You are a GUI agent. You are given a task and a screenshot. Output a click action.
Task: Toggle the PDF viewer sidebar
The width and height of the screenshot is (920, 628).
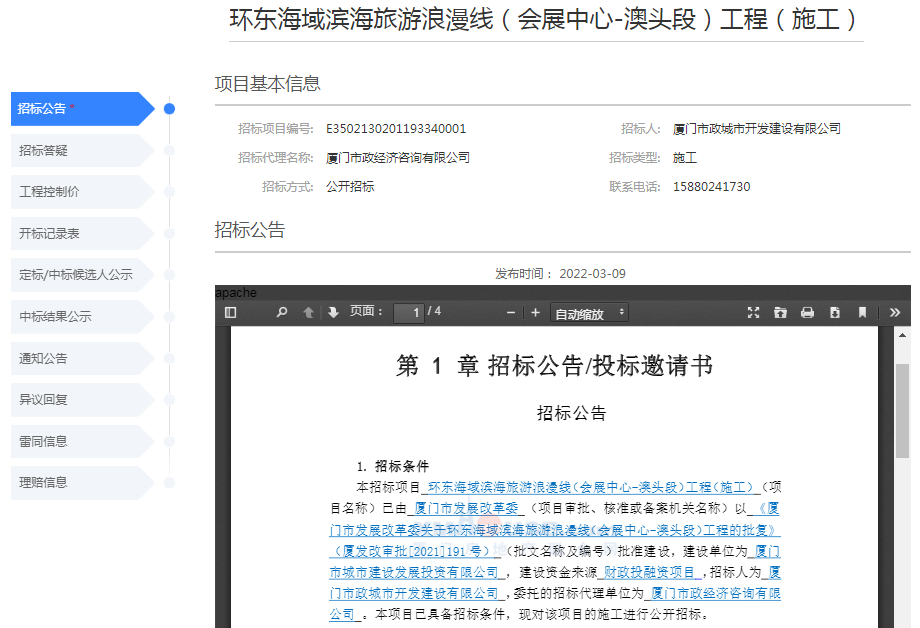[x=231, y=313]
